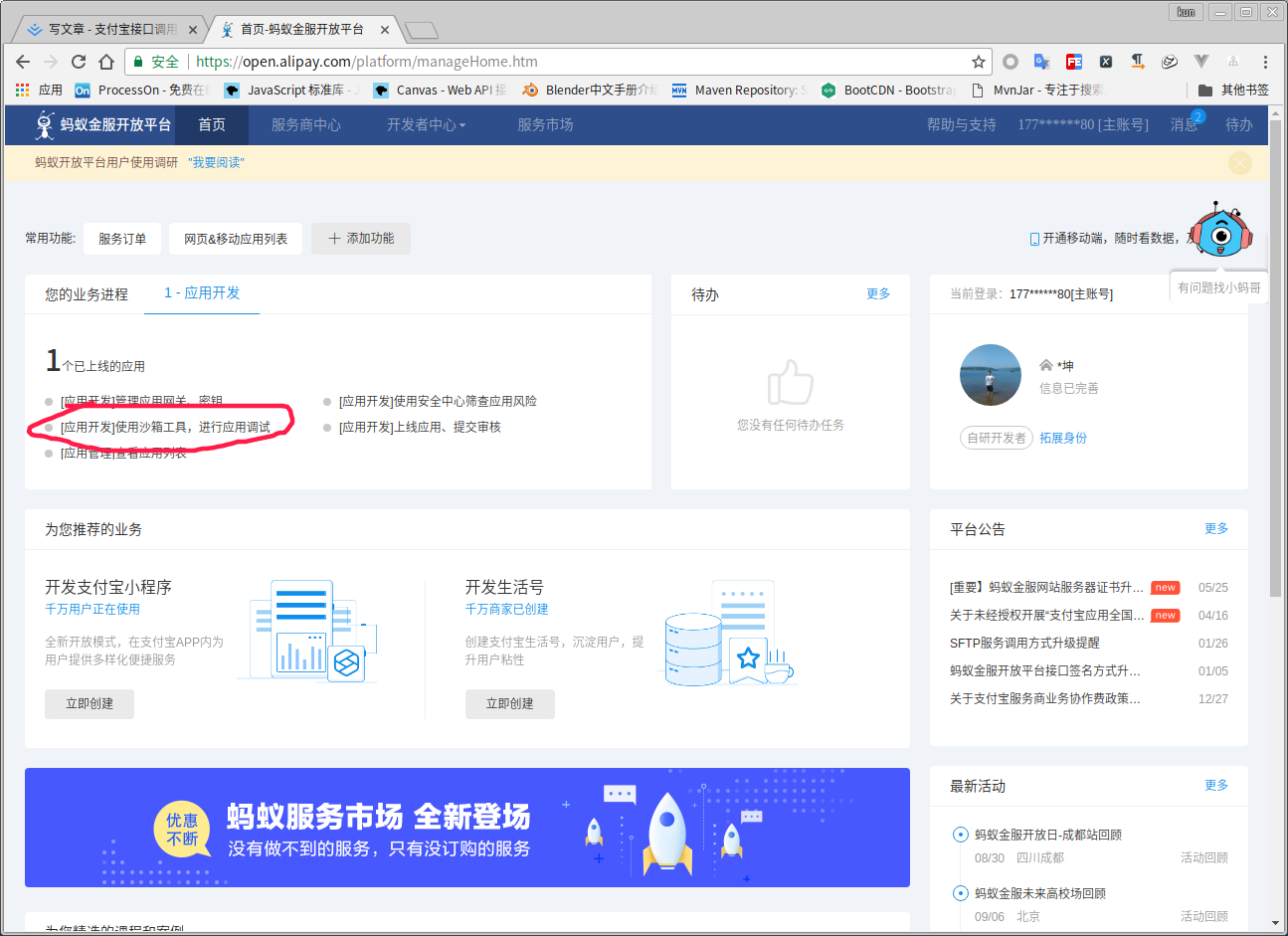Open Maven Repository bookmark

pos(740,90)
